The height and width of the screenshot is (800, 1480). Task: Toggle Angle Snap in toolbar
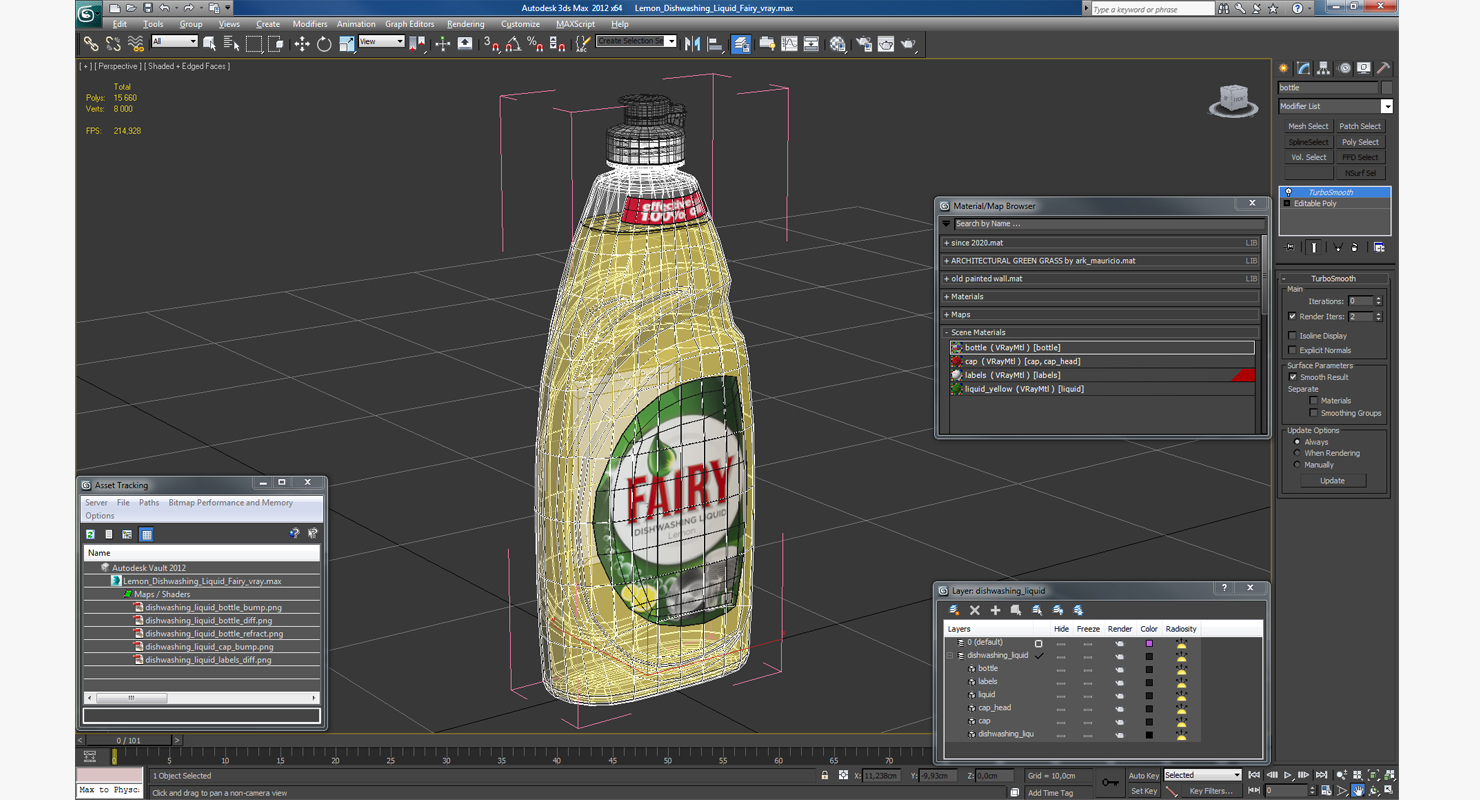(x=513, y=44)
